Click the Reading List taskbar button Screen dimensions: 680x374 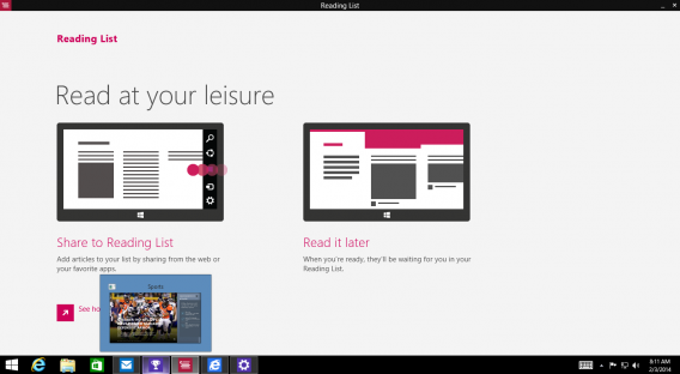point(185,365)
